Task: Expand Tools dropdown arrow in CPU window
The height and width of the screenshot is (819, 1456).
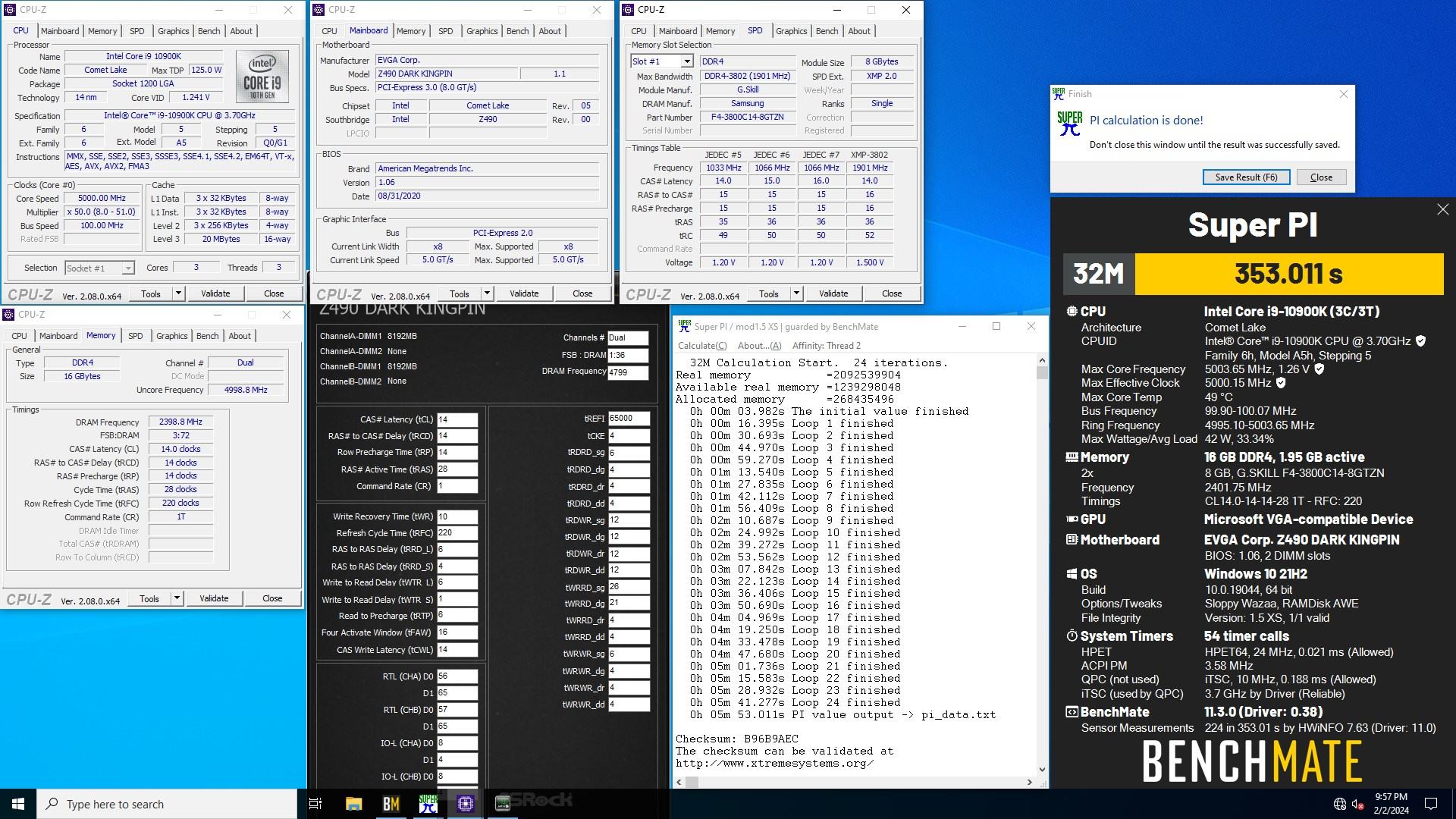Action: pos(178,293)
